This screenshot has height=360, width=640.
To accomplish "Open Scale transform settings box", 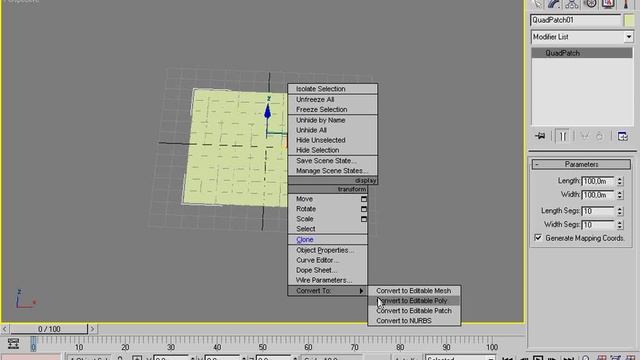I will [363, 219].
